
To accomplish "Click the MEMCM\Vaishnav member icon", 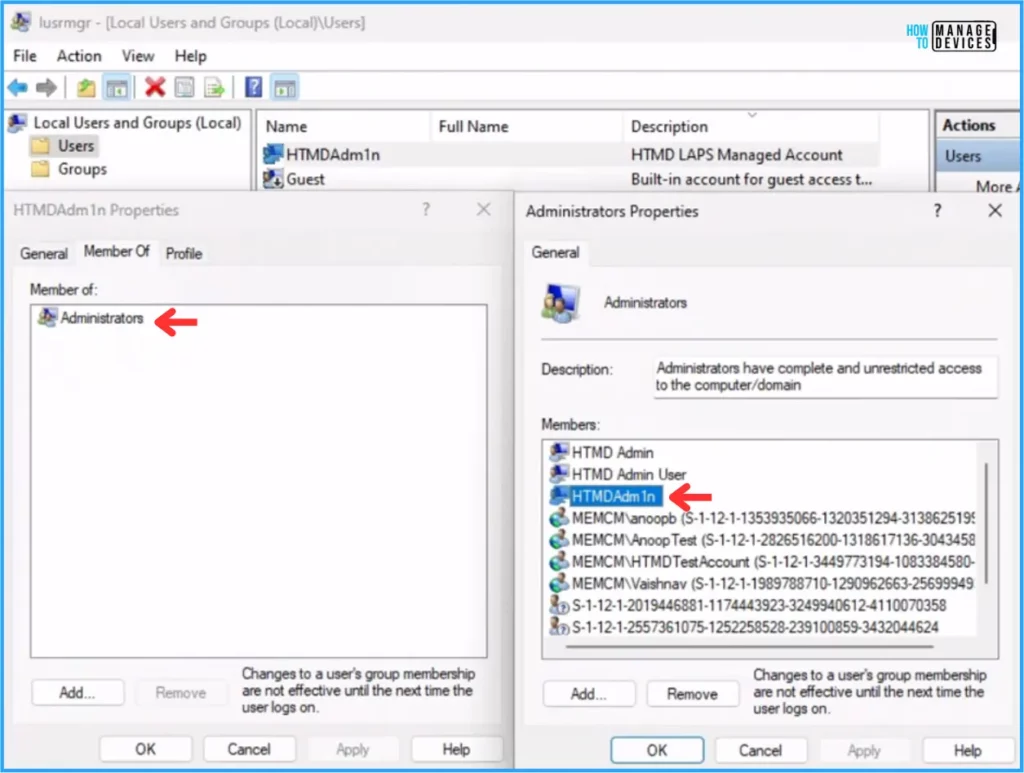I will coord(559,583).
